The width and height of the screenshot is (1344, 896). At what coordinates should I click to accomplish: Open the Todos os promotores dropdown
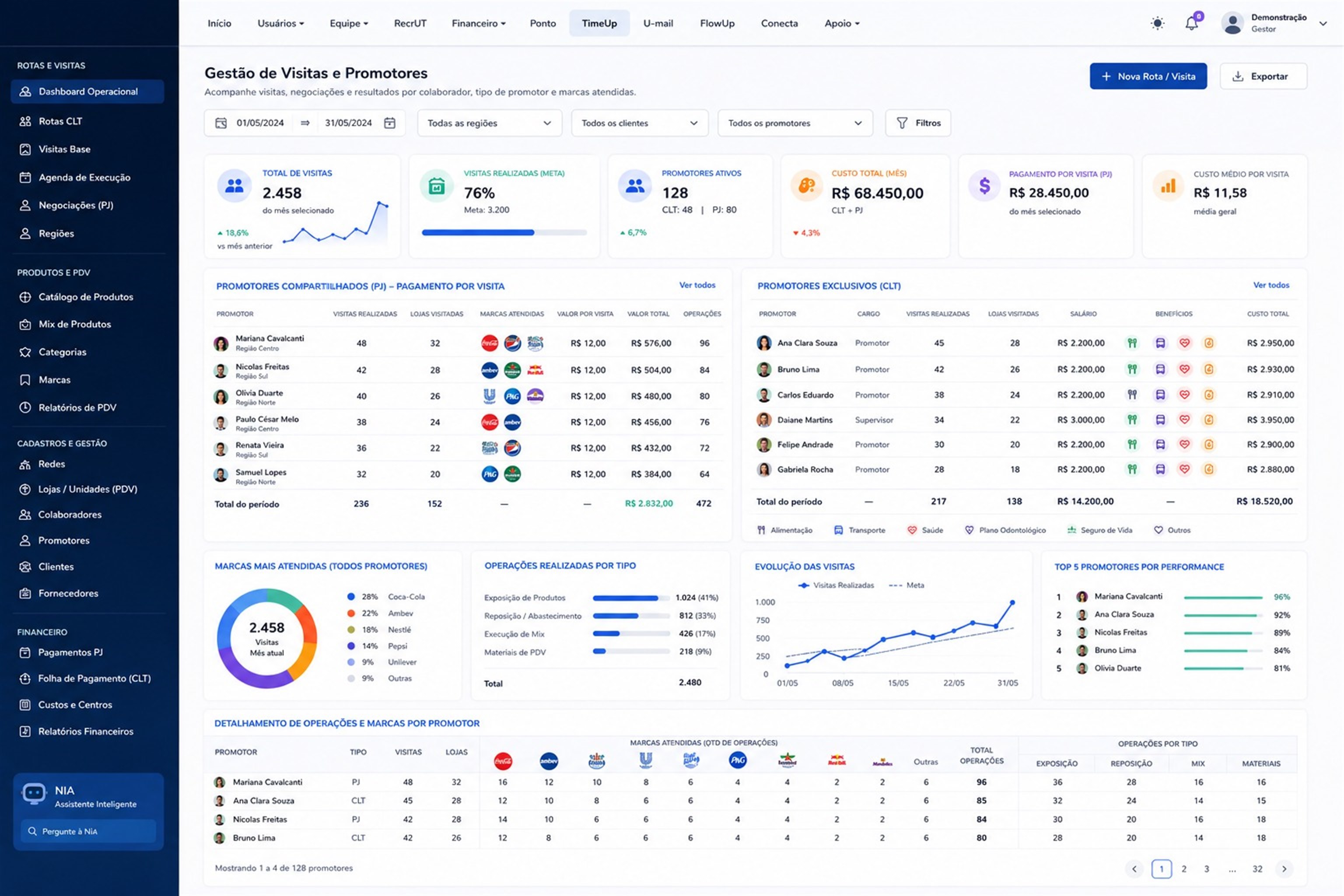(x=795, y=123)
